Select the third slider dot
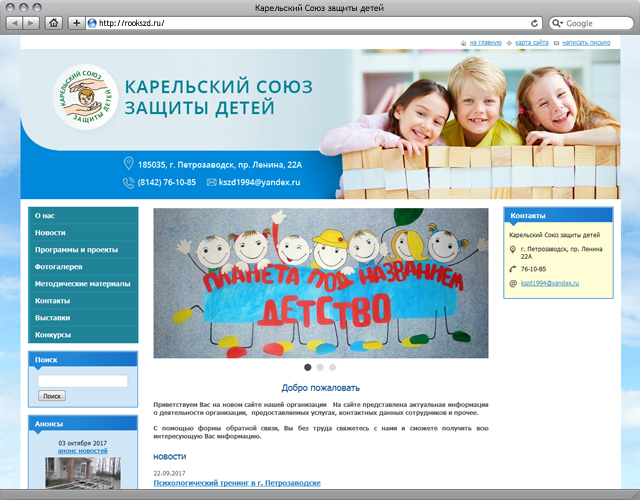Image resolution: width=640 pixels, height=500 pixels. pos(333,367)
